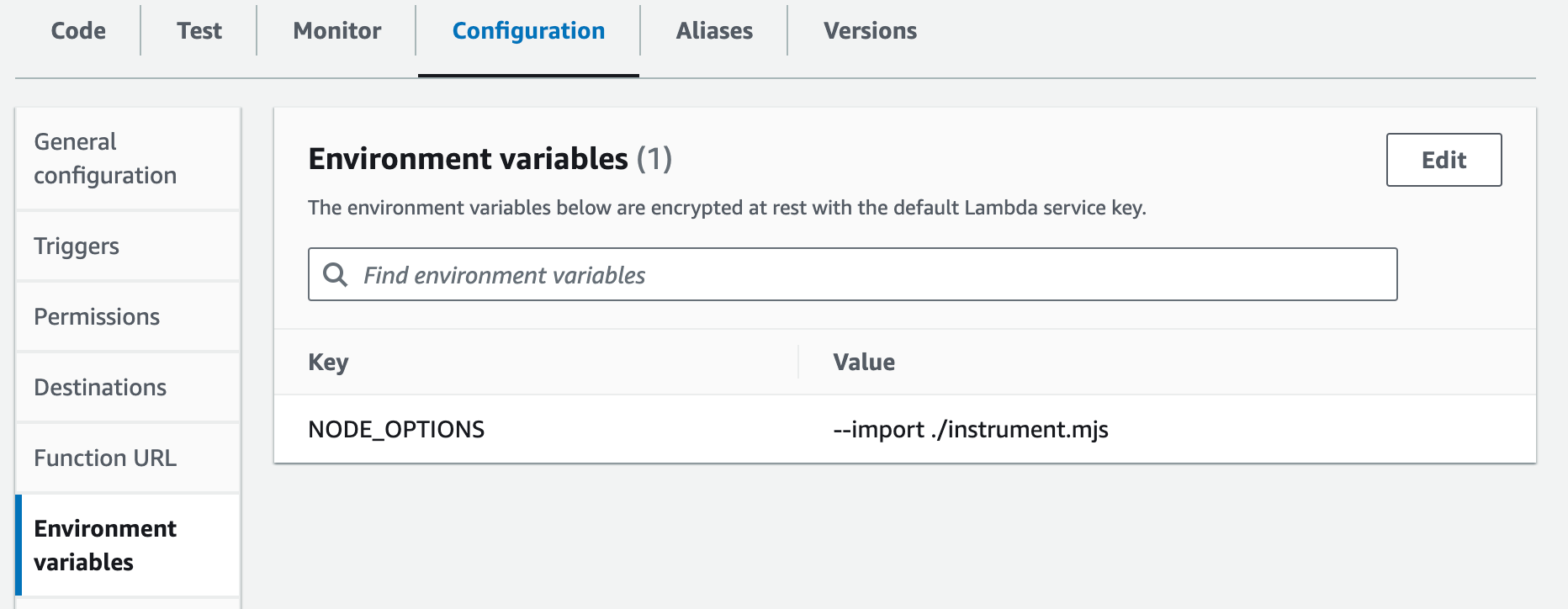The image size is (1568, 609).
Task: Click the Value column header
Action: 864,362
